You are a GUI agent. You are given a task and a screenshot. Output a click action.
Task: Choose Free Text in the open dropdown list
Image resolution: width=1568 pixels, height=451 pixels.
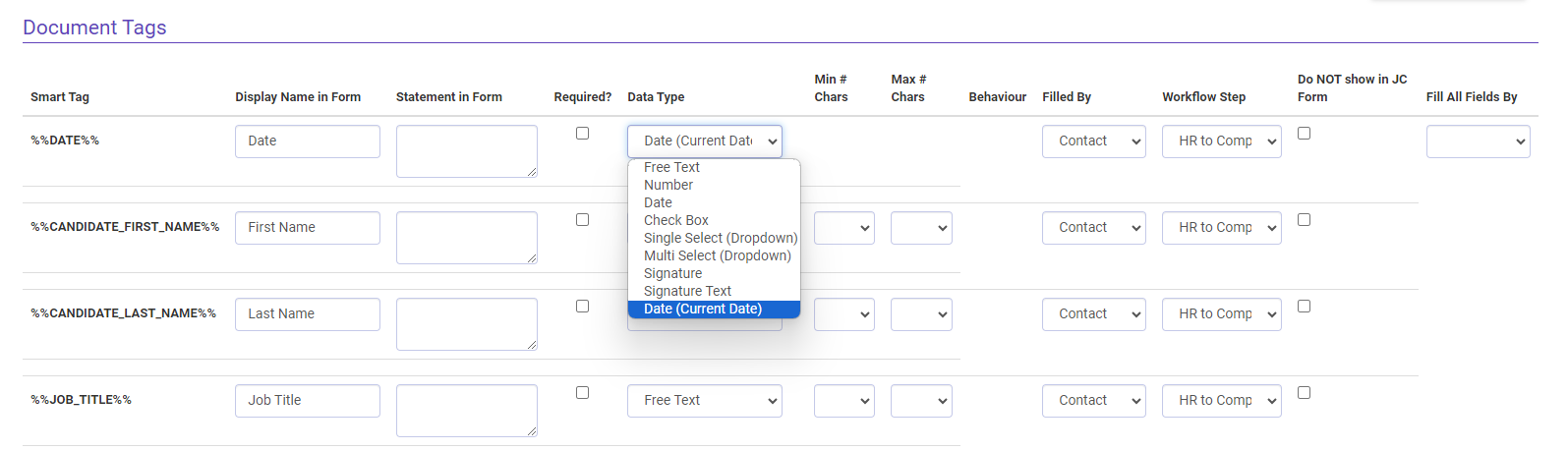tap(714, 167)
